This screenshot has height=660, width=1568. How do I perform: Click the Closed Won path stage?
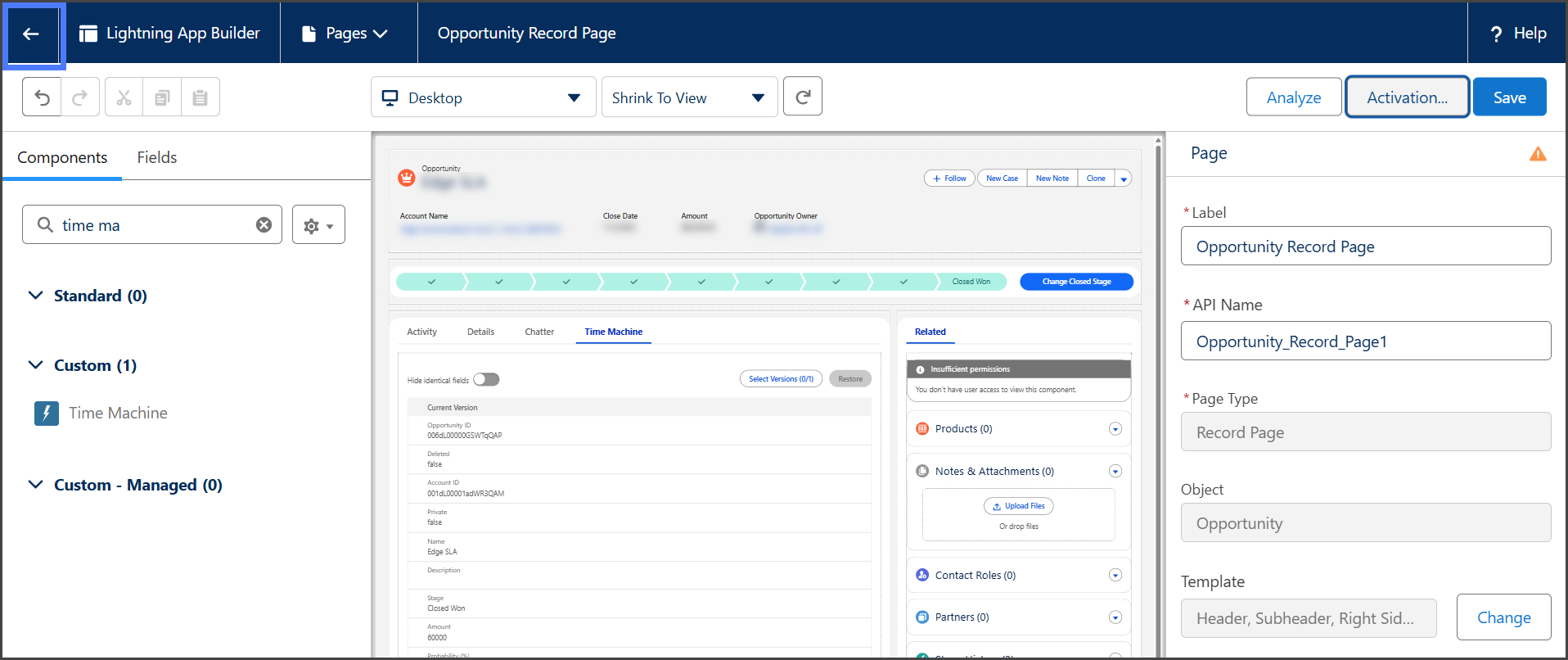coord(971,282)
